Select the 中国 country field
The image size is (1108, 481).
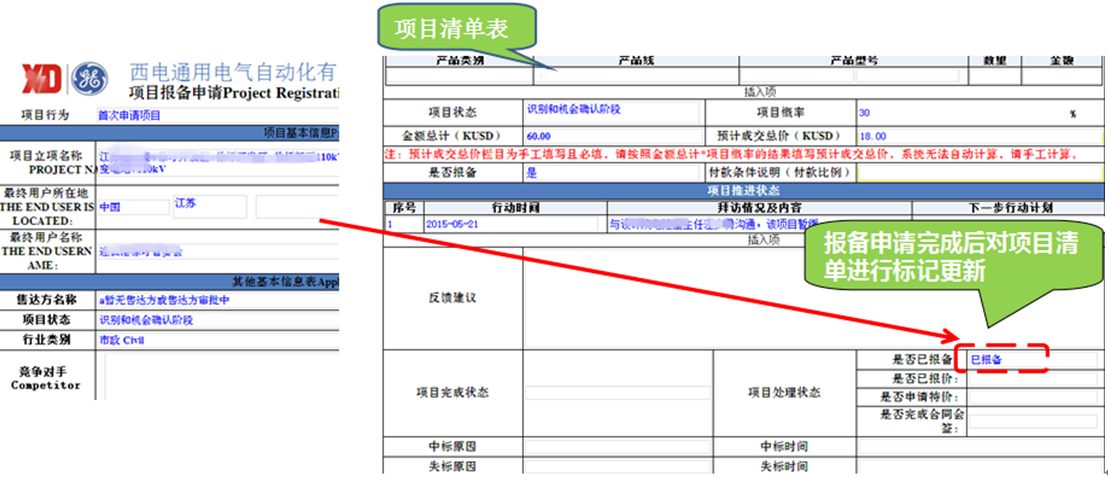(133, 206)
